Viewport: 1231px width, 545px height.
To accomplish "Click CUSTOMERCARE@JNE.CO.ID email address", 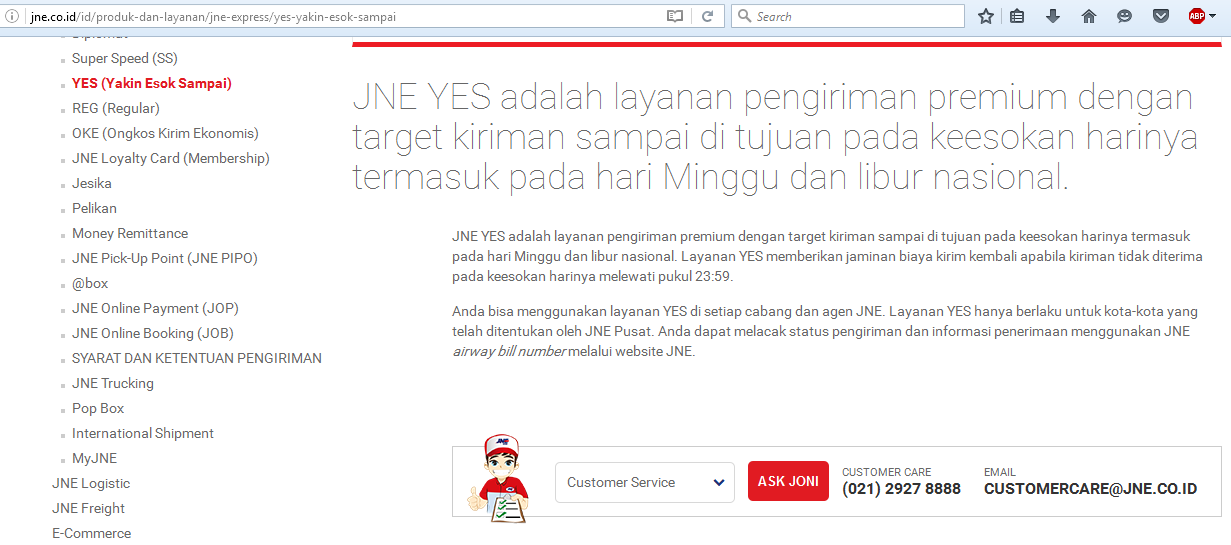I will 1090,489.
